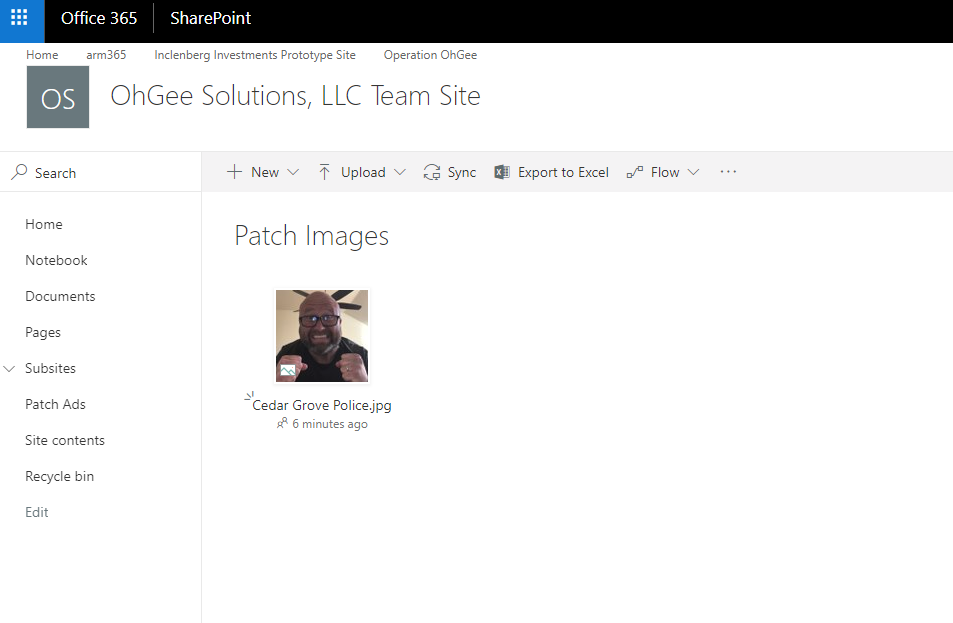Open the Recycle bin link

tap(59, 476)
